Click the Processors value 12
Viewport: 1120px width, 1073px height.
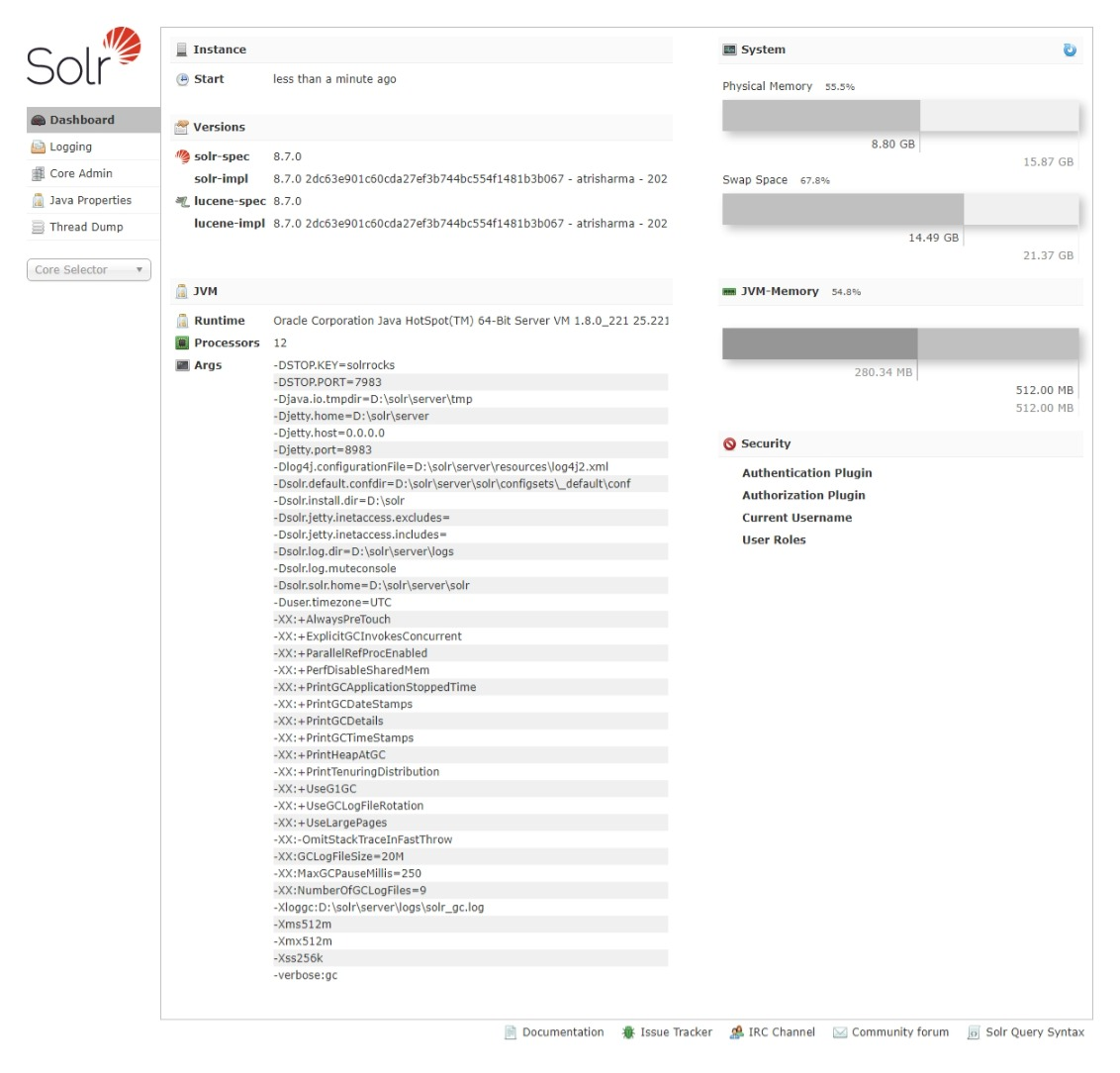280,342
